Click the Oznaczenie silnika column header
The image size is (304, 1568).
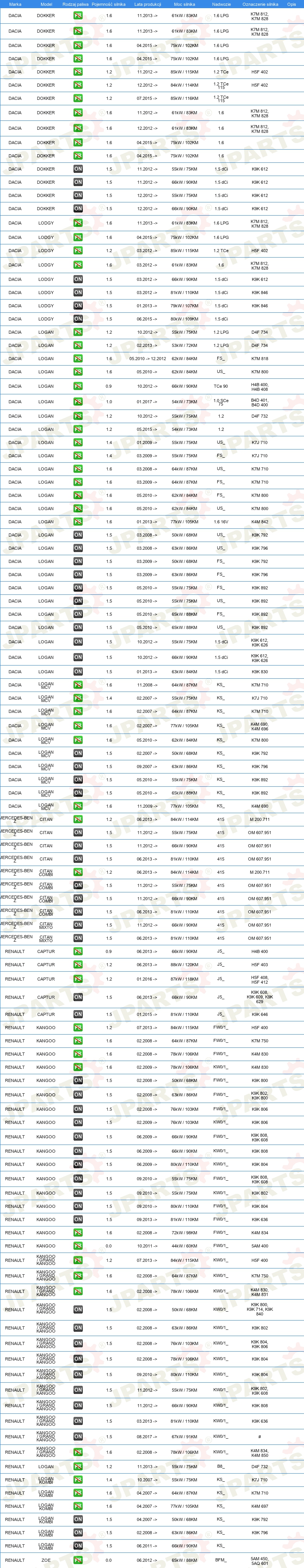(x=260, y=4)
